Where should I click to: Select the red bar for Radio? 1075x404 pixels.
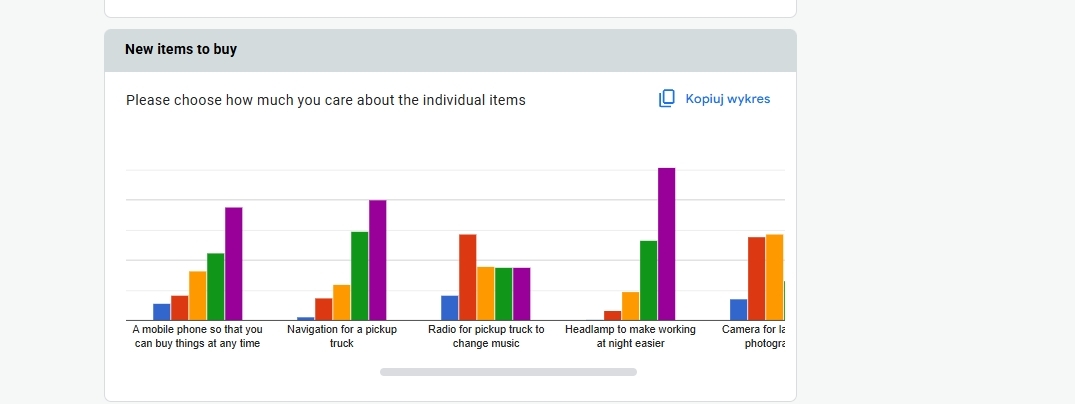tap(467, 277)
